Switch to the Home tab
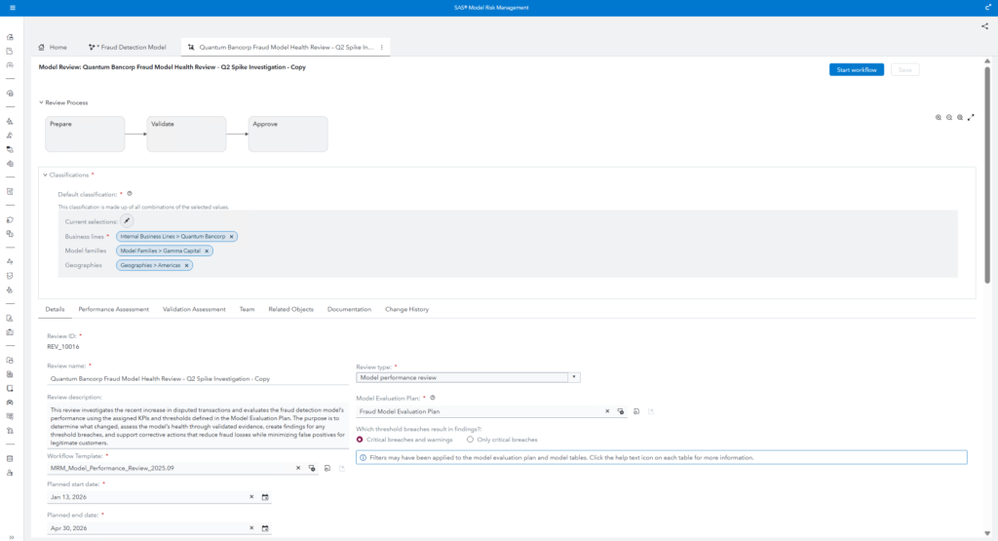 tap(53, 47)
